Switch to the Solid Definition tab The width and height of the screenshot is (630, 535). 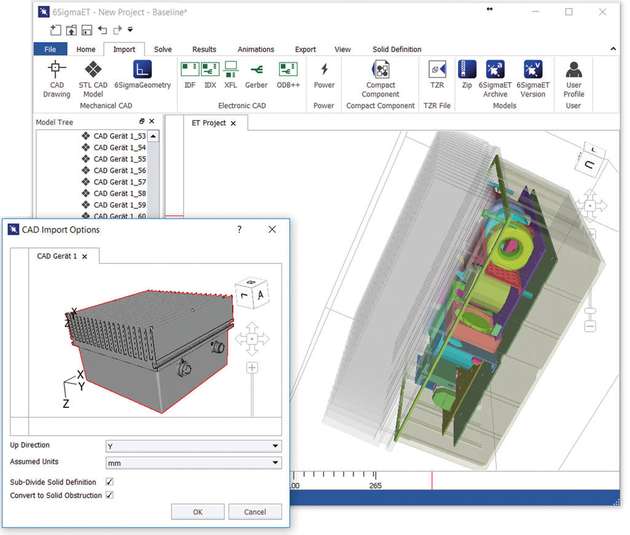[397, 49]
